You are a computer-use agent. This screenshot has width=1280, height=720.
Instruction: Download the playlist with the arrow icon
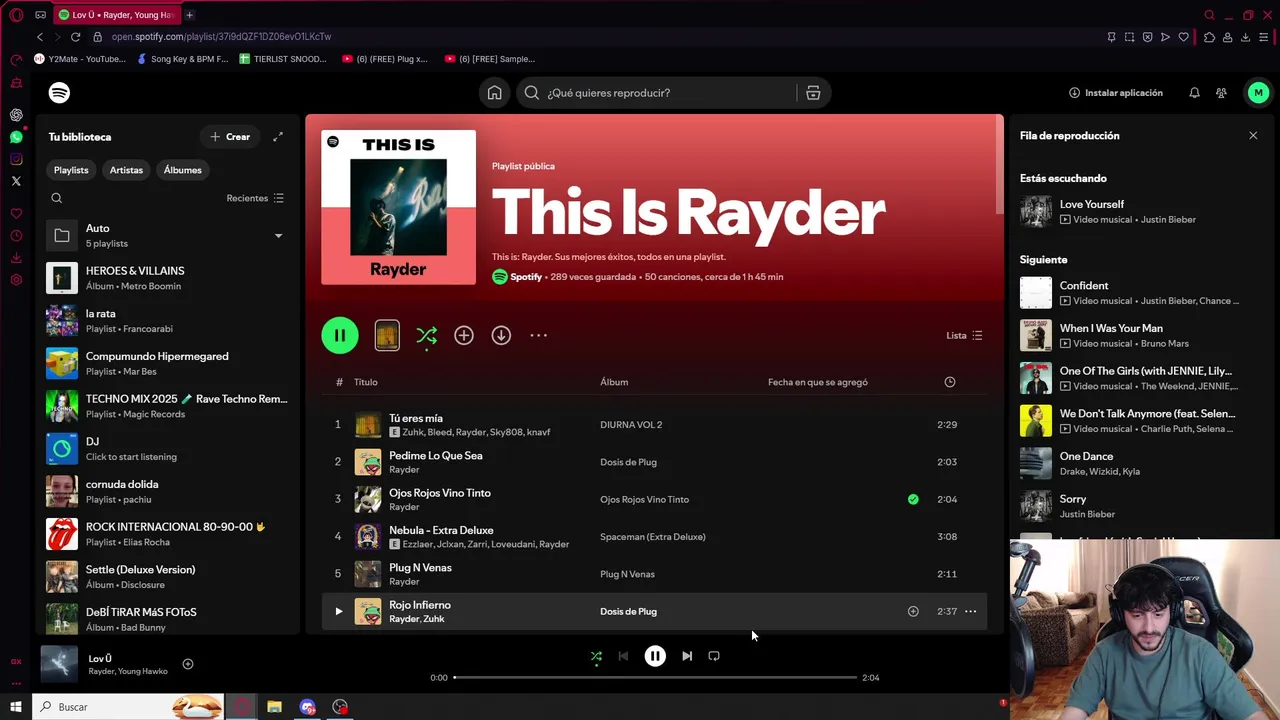click(501, 335)
